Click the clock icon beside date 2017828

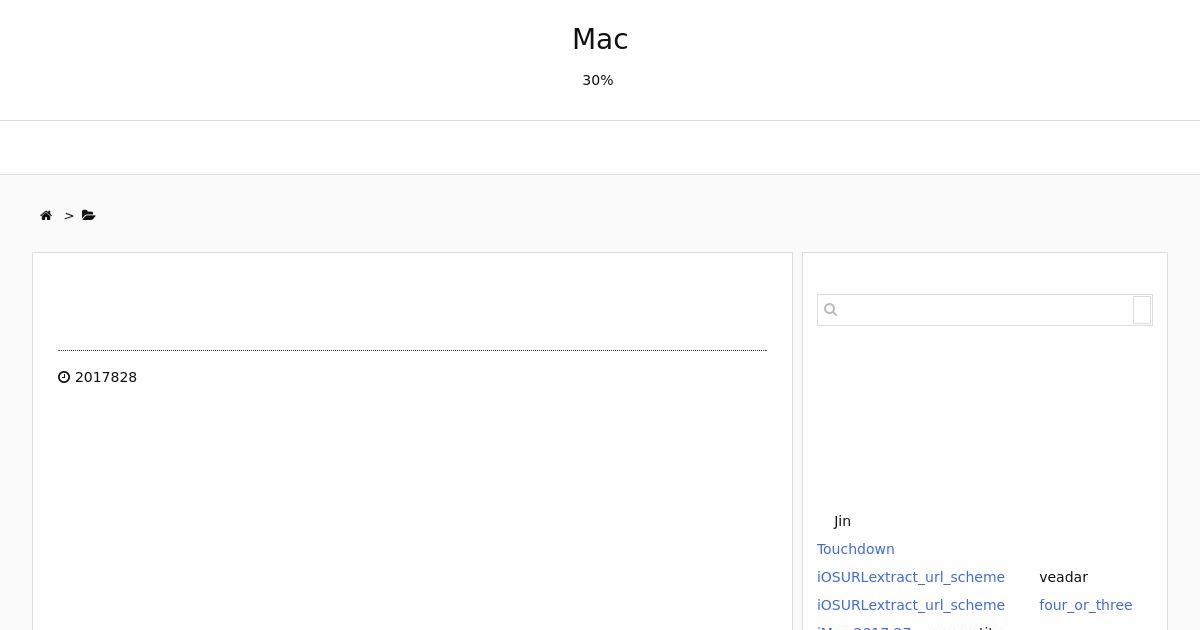(64, 377)
